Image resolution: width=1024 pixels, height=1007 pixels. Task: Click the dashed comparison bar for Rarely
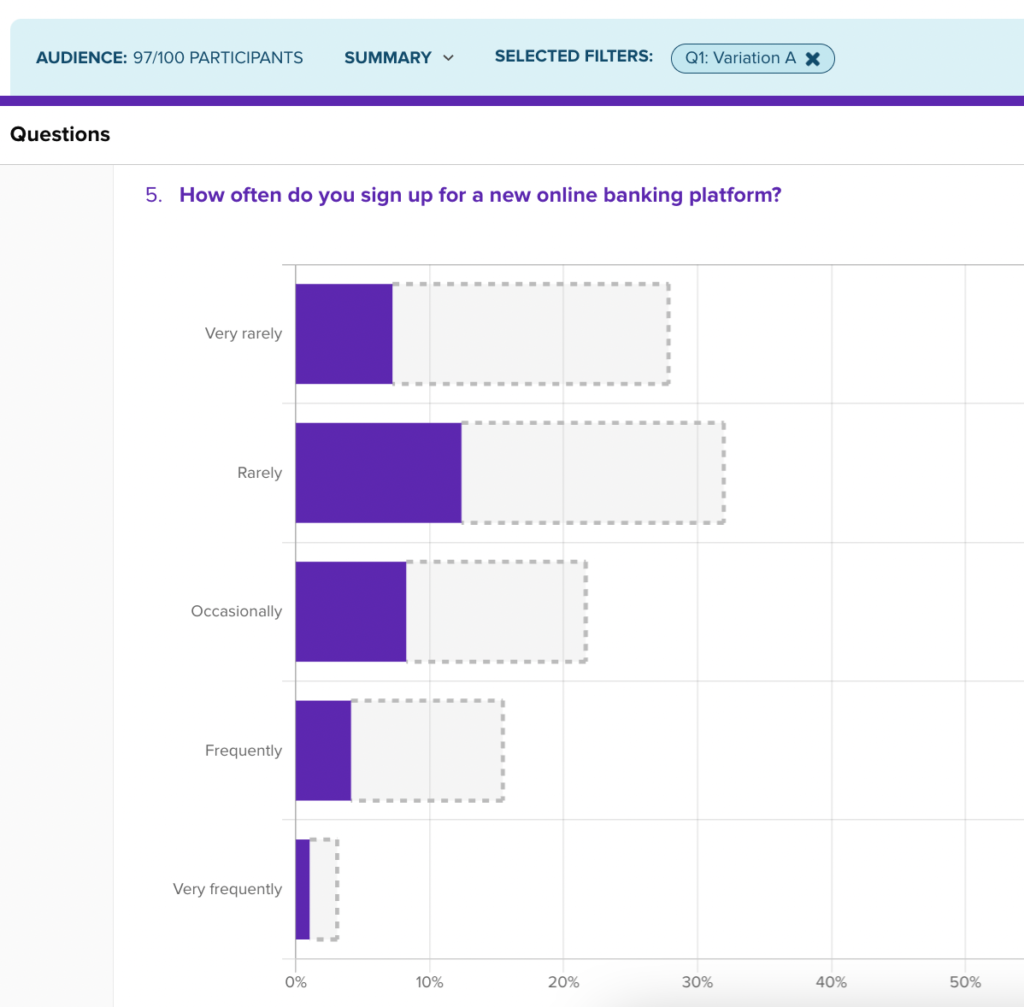(x=593, y=473)
